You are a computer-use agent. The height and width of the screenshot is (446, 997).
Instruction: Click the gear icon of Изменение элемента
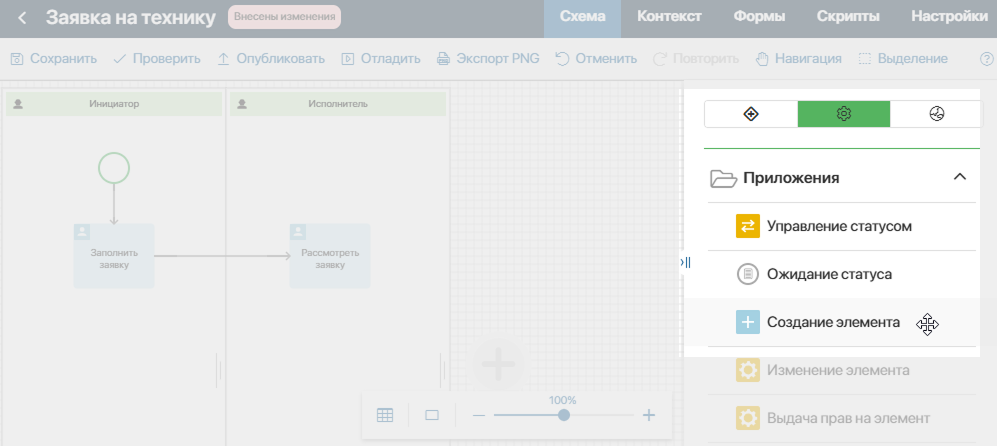pyautogui.click(x=748, y=370)
